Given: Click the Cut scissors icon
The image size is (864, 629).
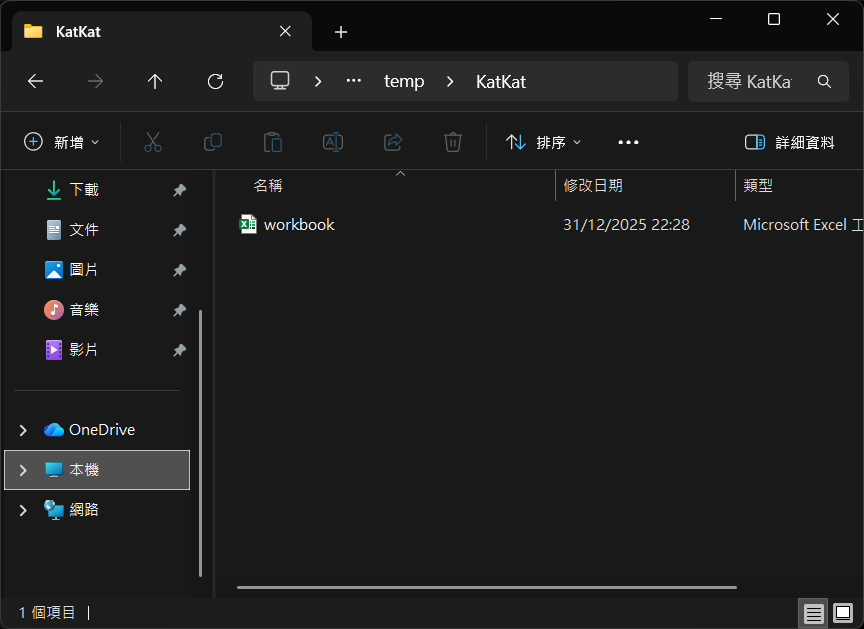Looking at the screenshot, I should pos(153,142).
